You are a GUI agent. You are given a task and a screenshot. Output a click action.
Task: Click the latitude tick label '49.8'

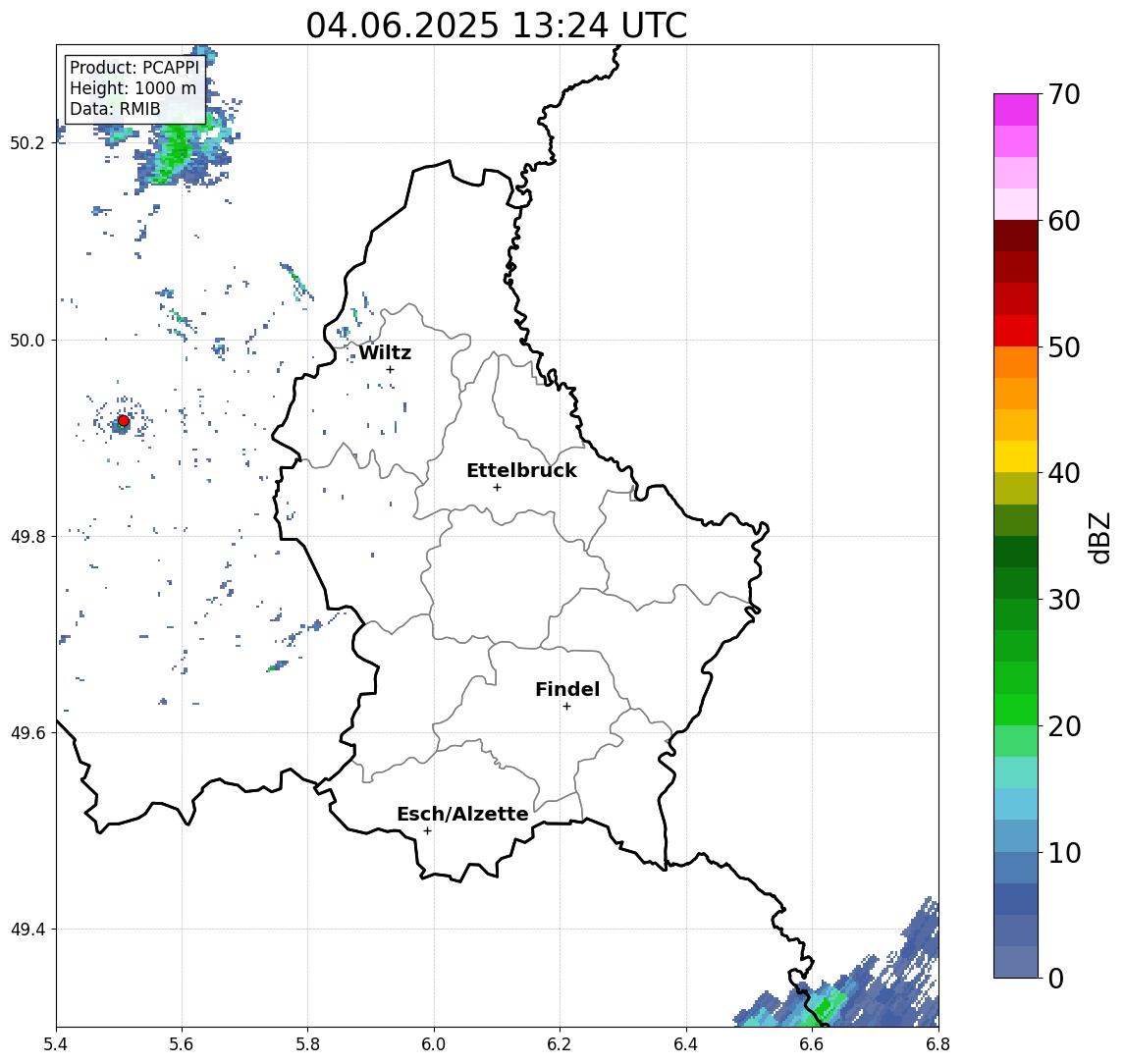27,536
